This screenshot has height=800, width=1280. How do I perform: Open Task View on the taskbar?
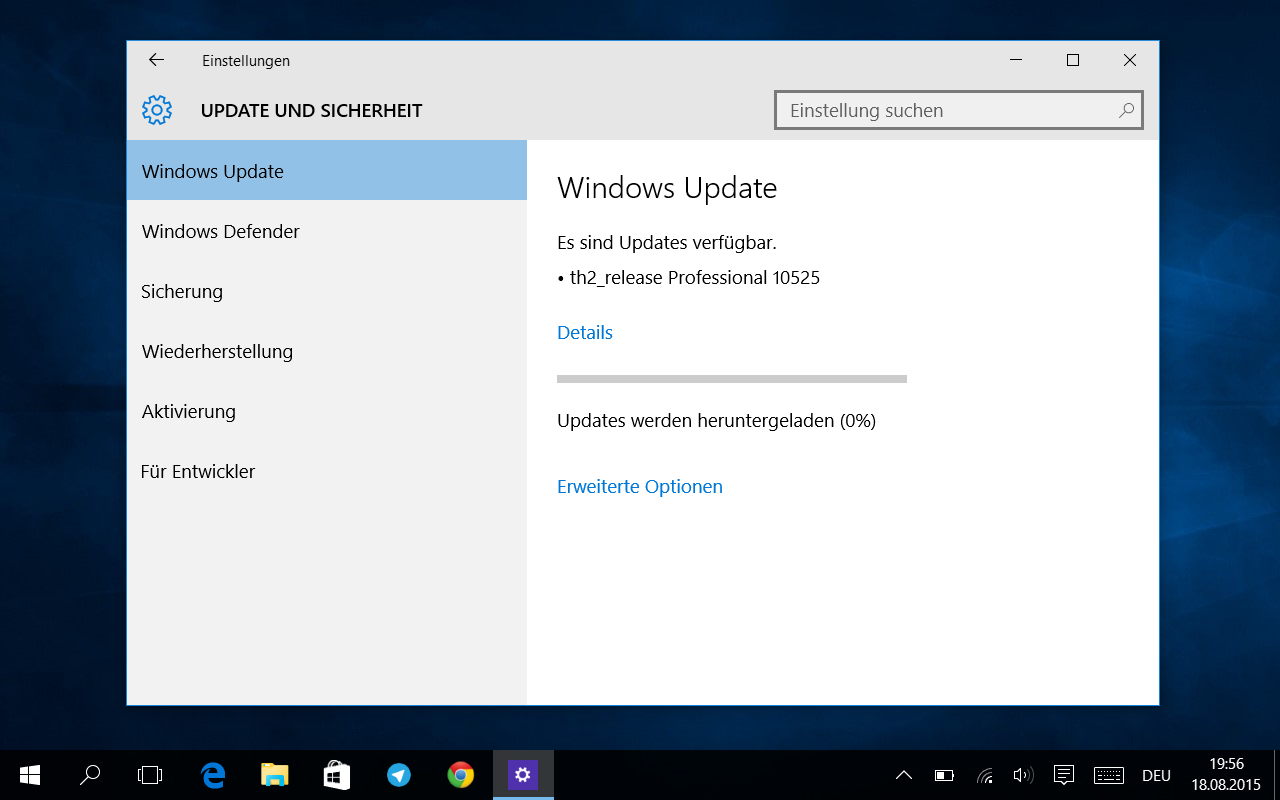tap(150, 775)
